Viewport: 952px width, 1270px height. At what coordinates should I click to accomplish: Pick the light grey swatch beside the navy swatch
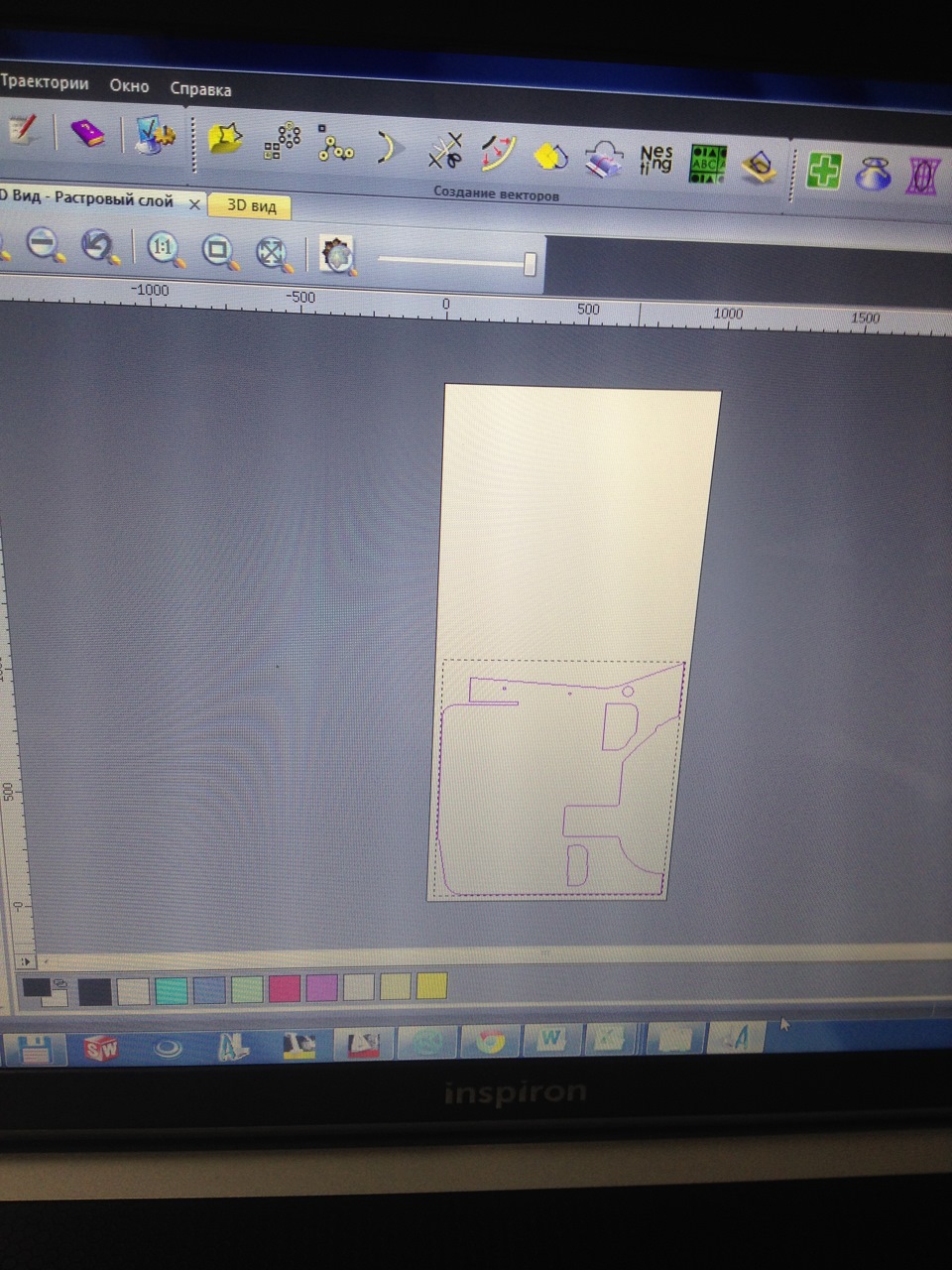tap(133, 990)
